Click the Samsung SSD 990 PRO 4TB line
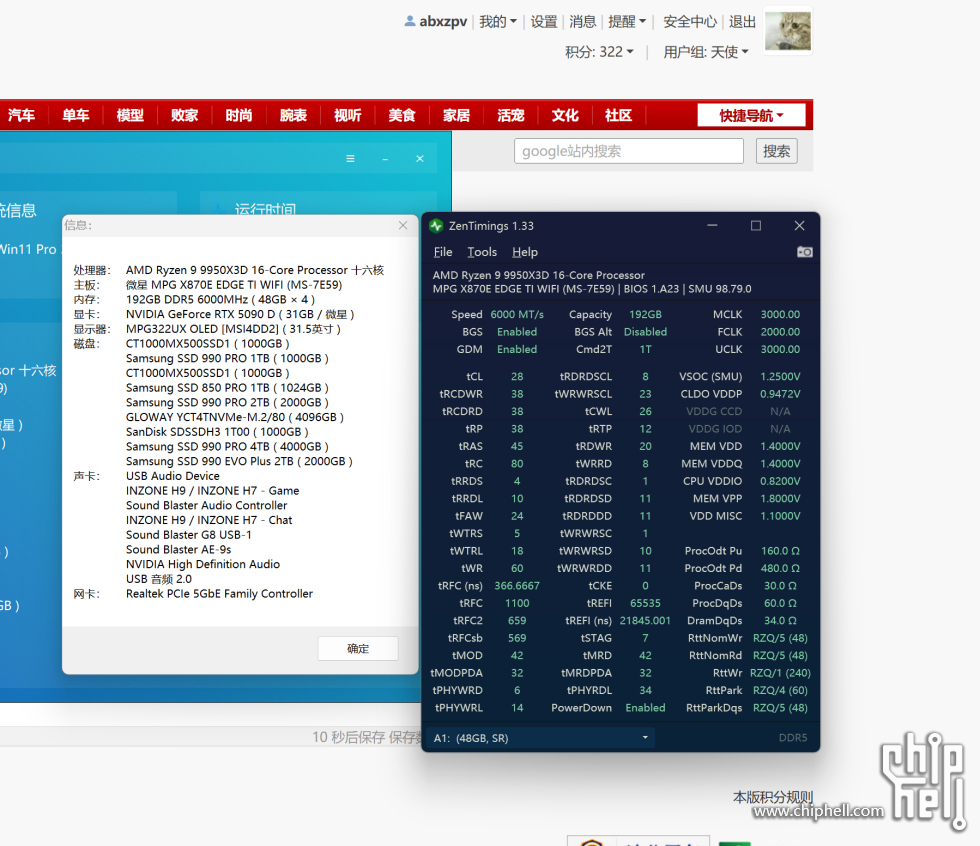The image size is (980, 846). 228,446
